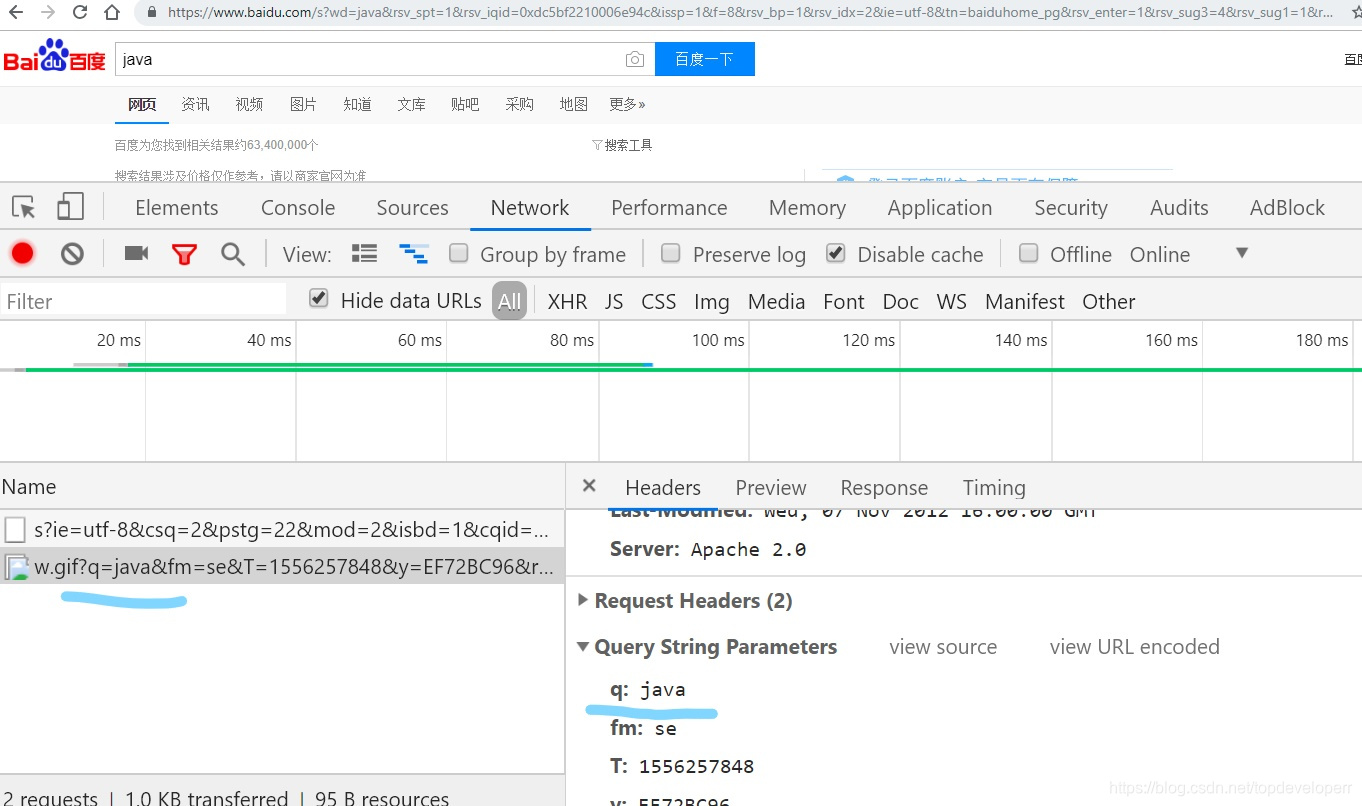The height and width of the screenshot is (806, 1362).
Task: Filter requests by CSS
Action: coord(659,302)
